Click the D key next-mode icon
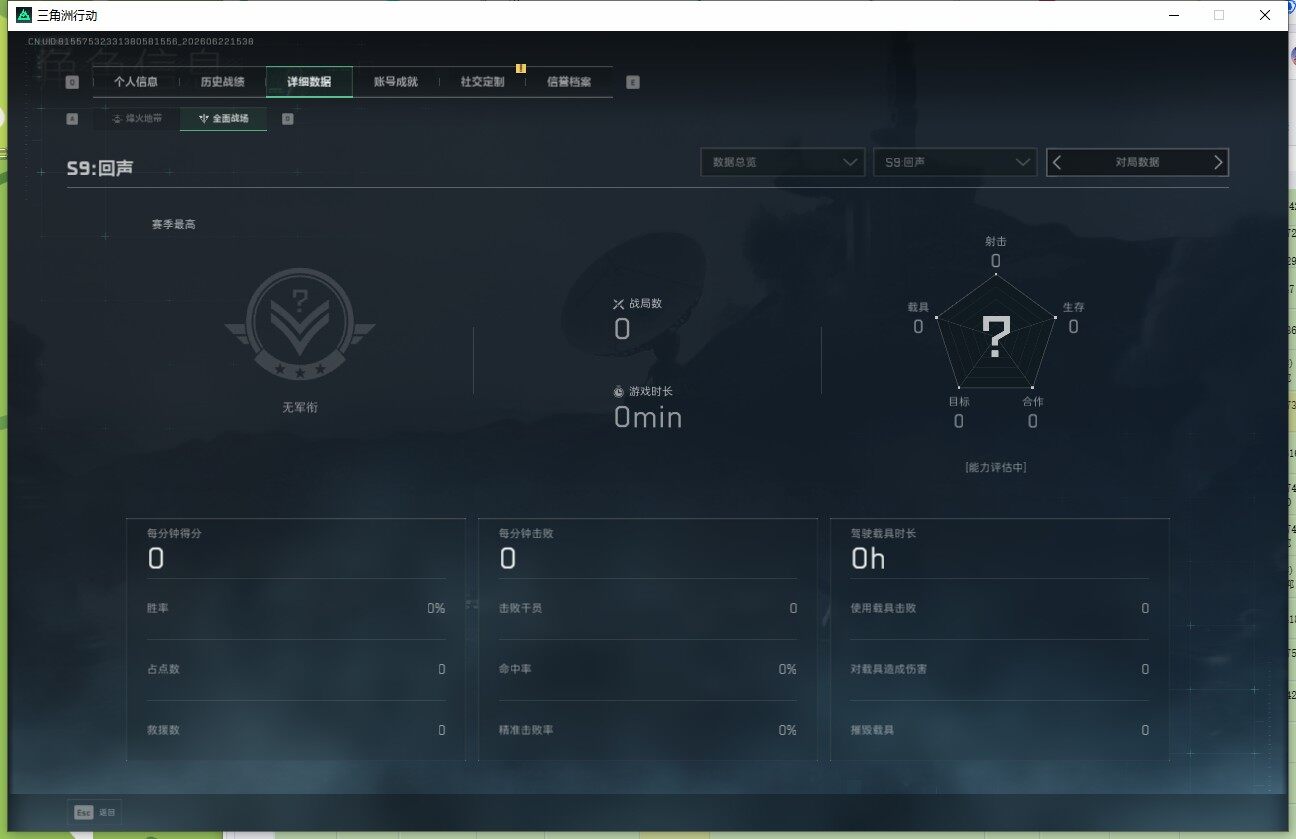 (288, 119)
